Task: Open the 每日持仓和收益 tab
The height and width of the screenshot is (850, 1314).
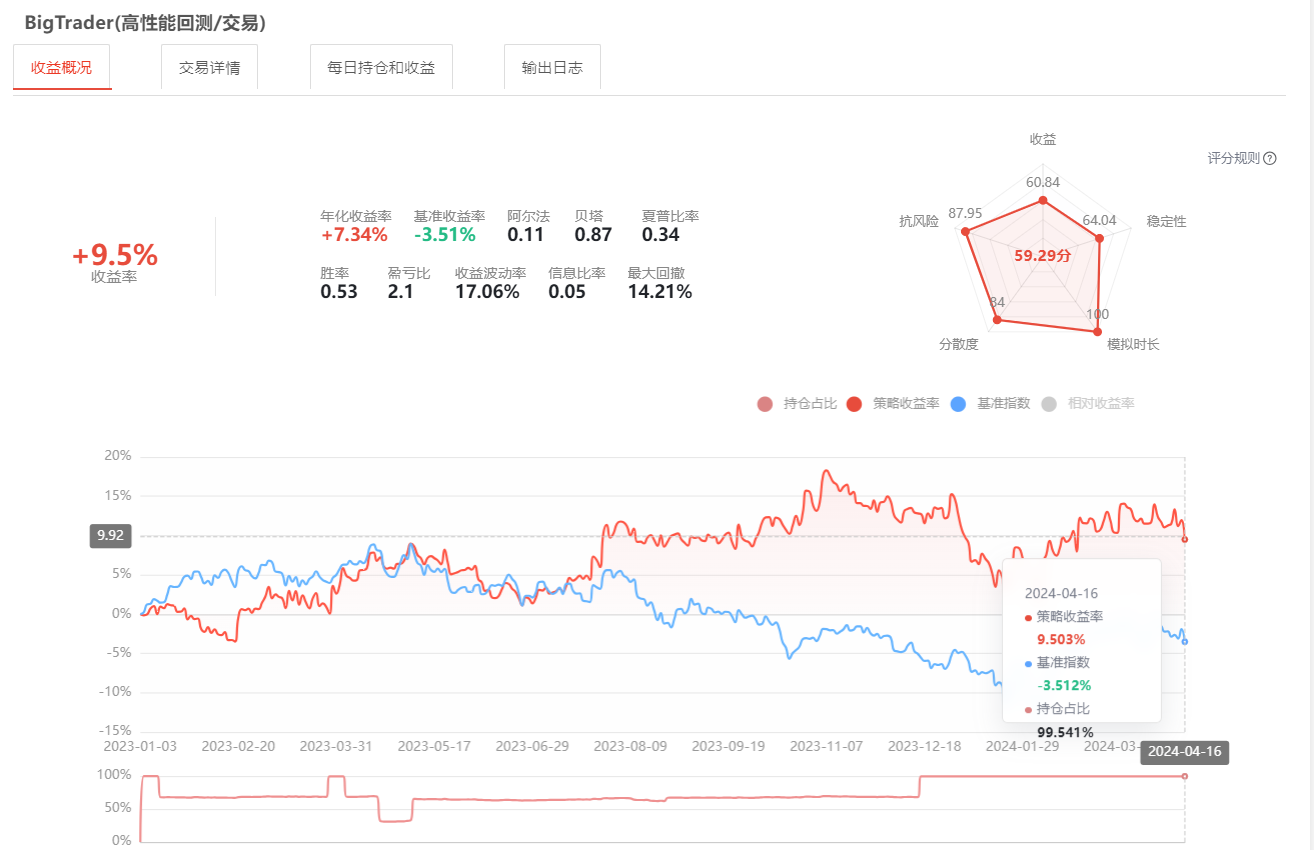Action: click(381, 68)
